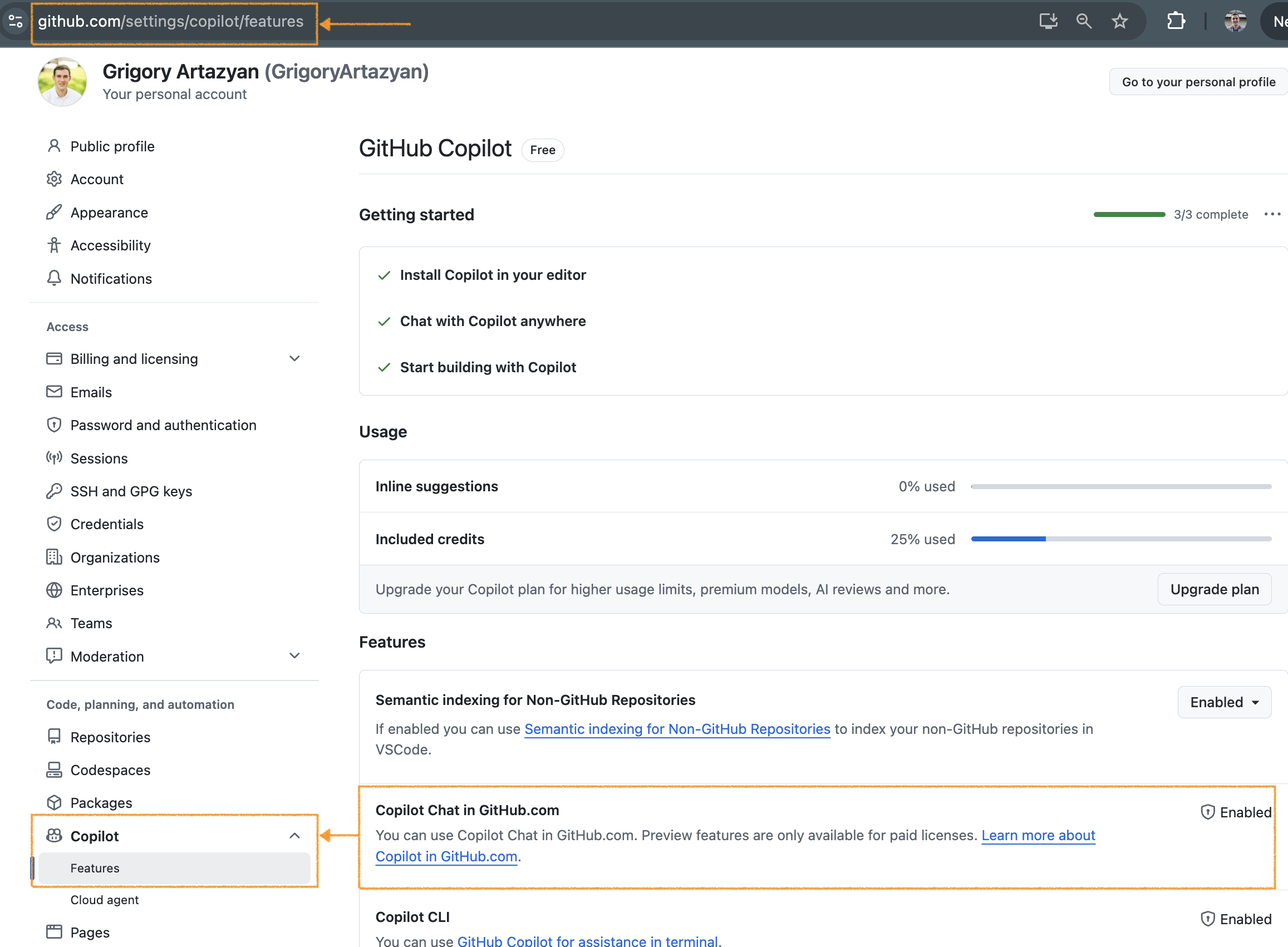Open the Semantic indexing Enabled dropdown
Screen dimensions: 1288x947
(1225, 702)
